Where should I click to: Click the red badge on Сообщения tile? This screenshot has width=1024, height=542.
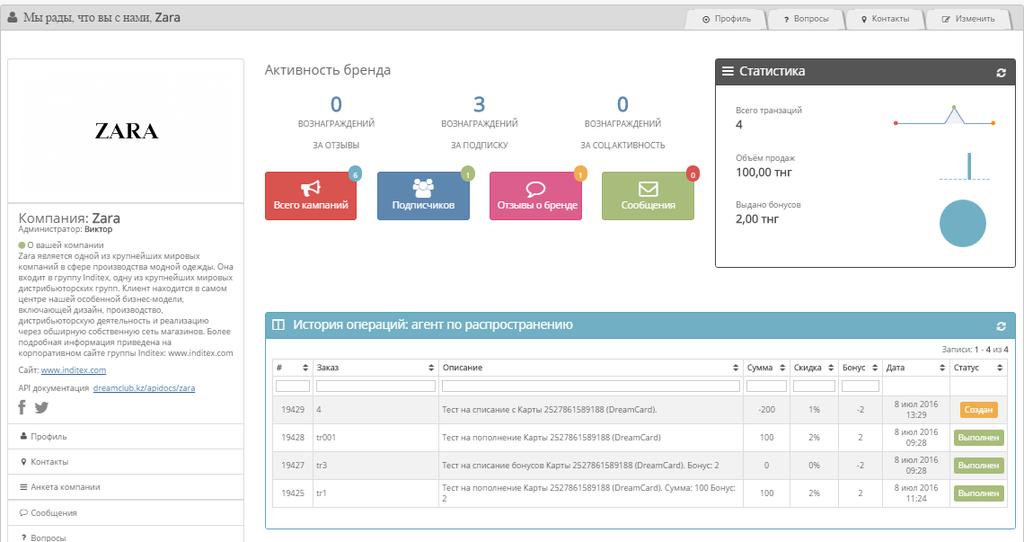pos(692,174)
